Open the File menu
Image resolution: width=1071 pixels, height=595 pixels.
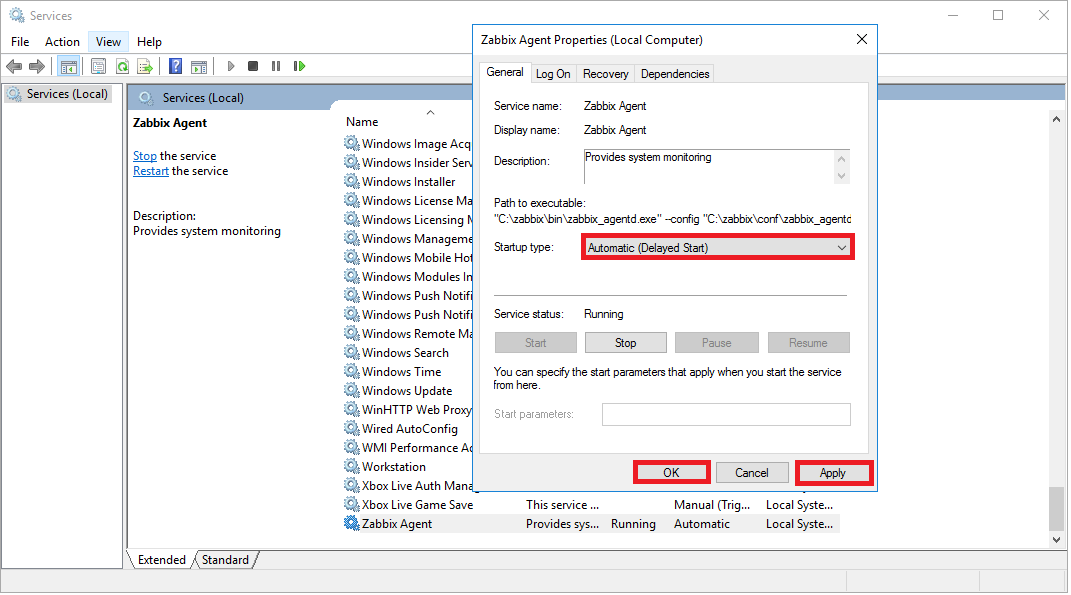tap(20, 42)
